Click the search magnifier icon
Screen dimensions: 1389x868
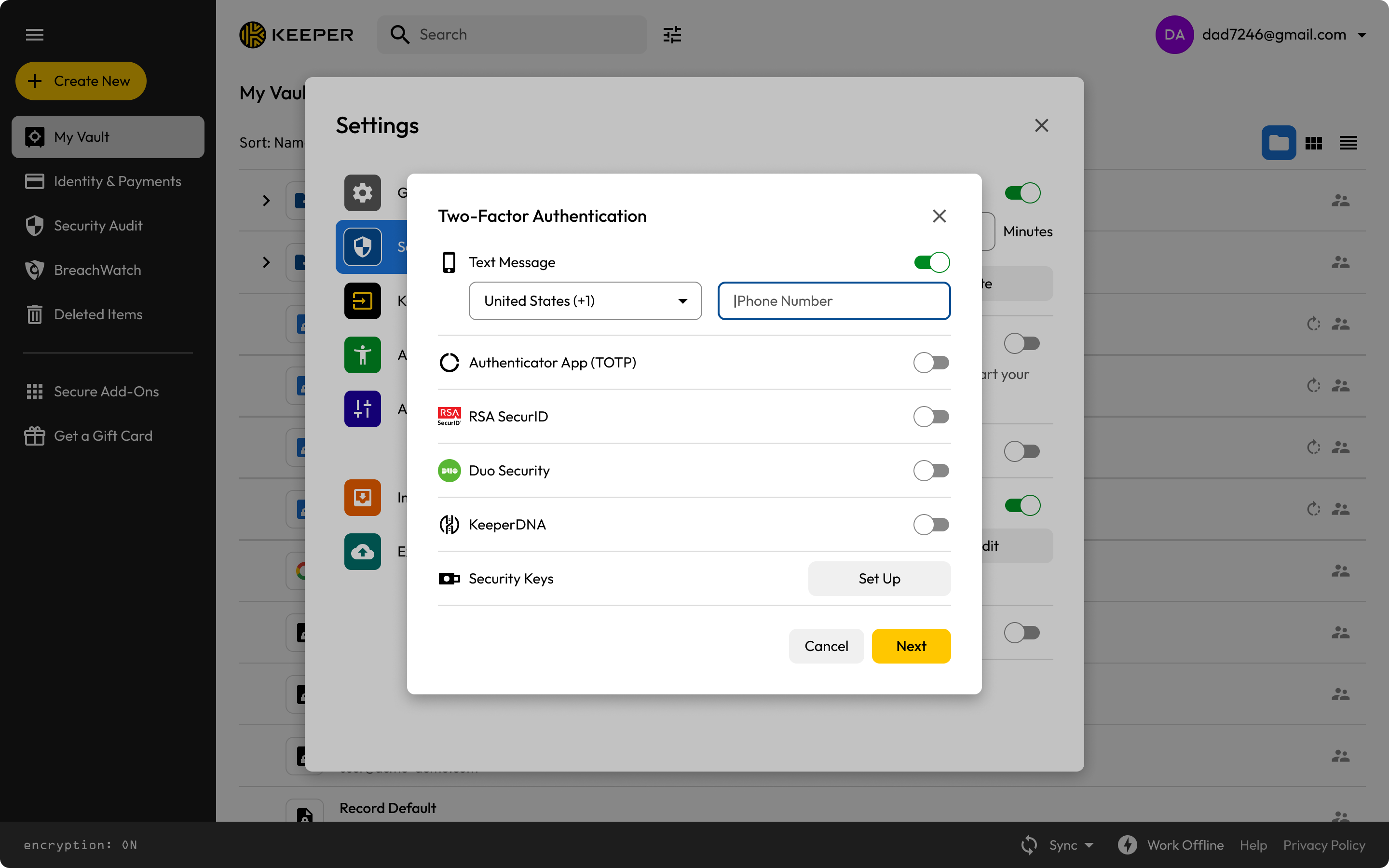tap(399, 34)
